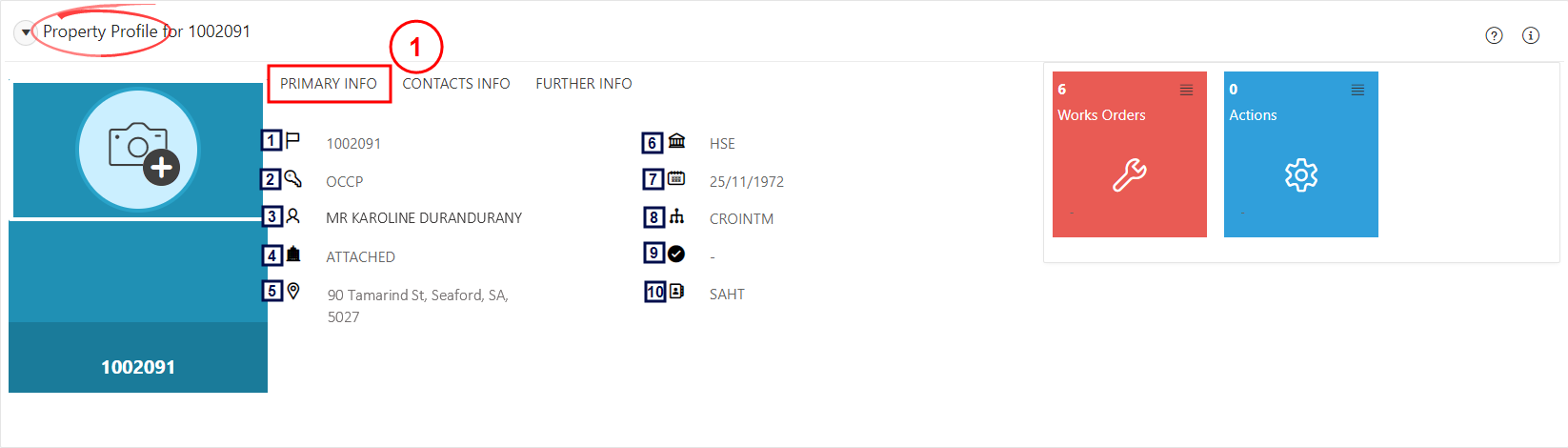Switch to the PRIMARY INFO tab
This screenshot has width=1568, height=448.
(x=329, y=84)
